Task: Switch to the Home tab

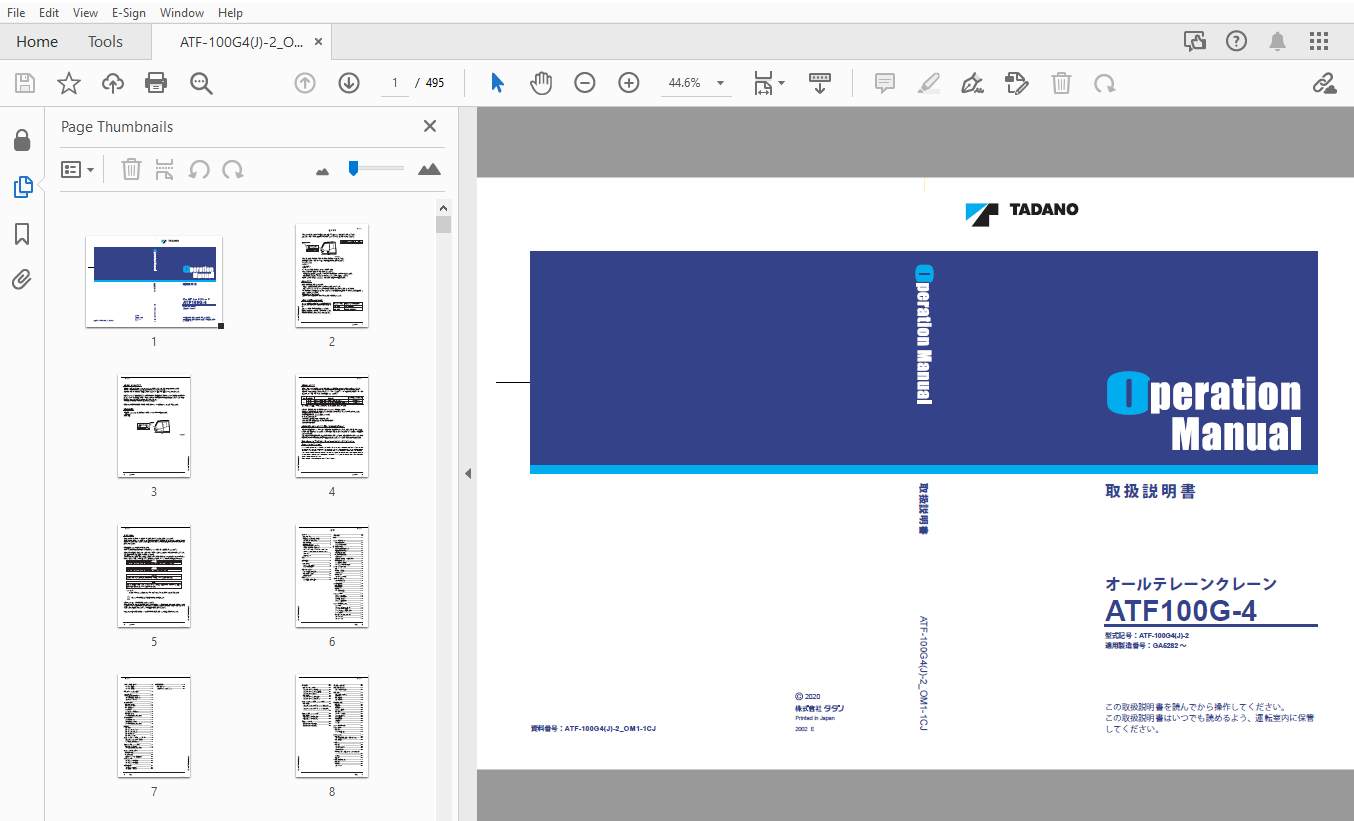Action: (37, 42)
